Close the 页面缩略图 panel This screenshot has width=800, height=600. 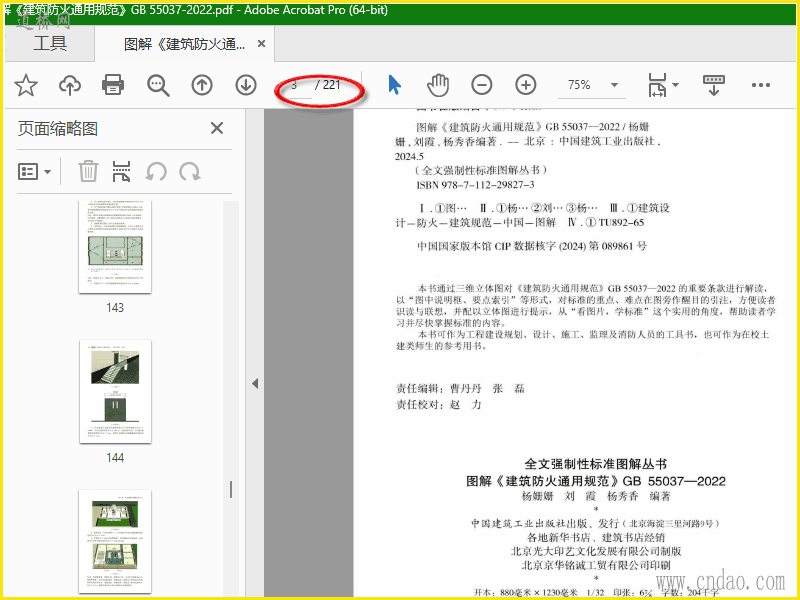217,128
